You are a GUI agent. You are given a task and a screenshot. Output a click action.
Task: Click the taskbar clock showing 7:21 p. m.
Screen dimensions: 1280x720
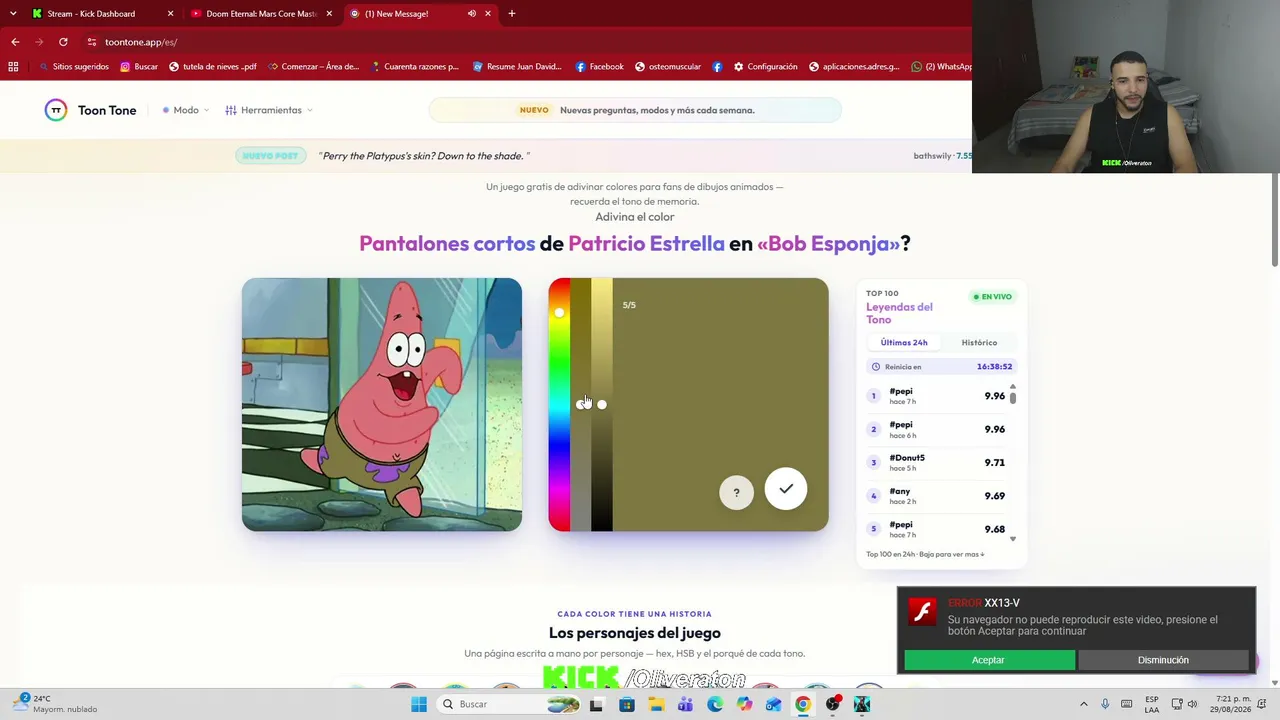click(x=1229, y=704)
